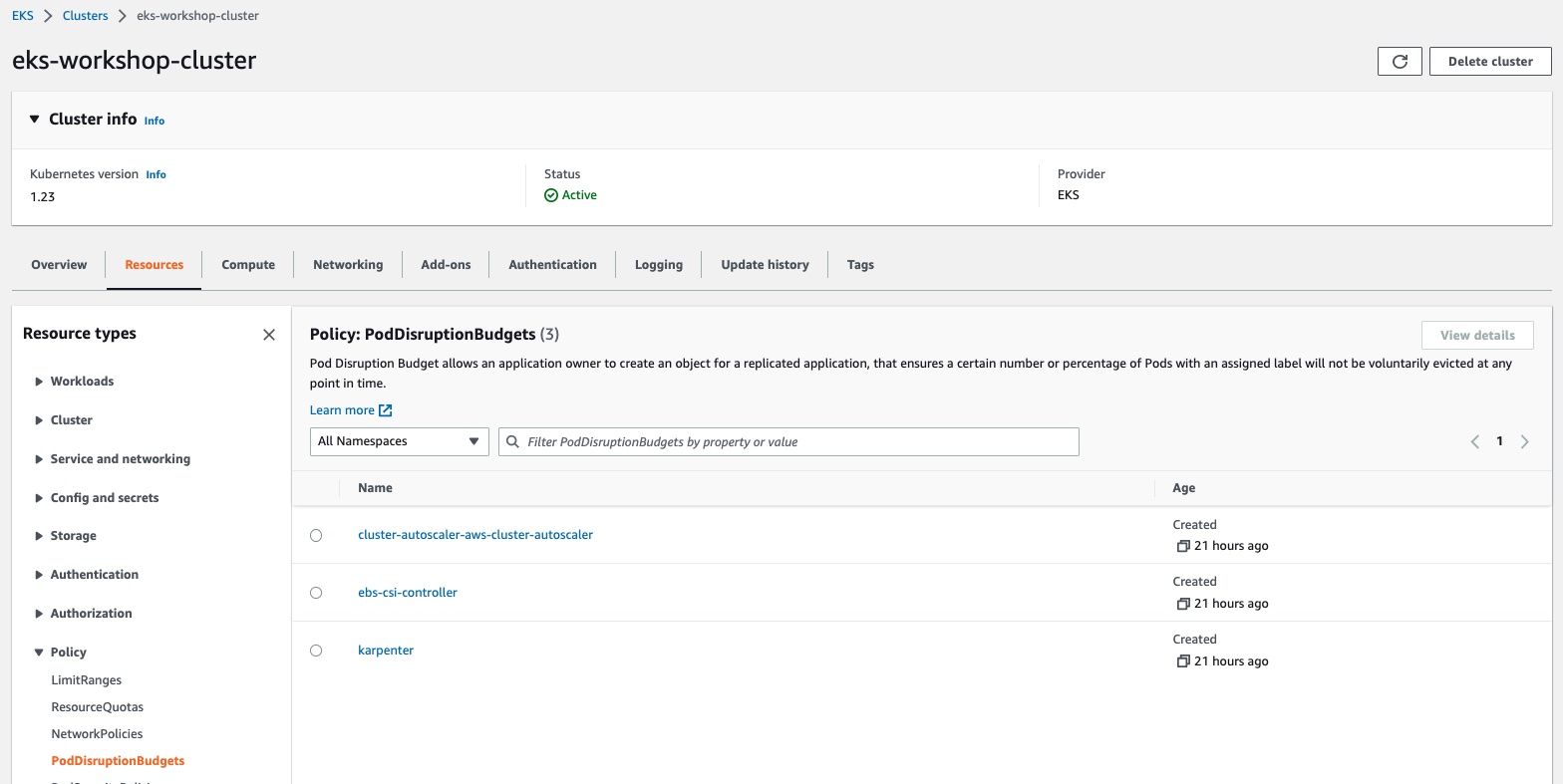Image resolution: width=1563 pixels, height=784 pixels.
Task: Collapse the Cluster info section triangle
Action: (35, 120)
